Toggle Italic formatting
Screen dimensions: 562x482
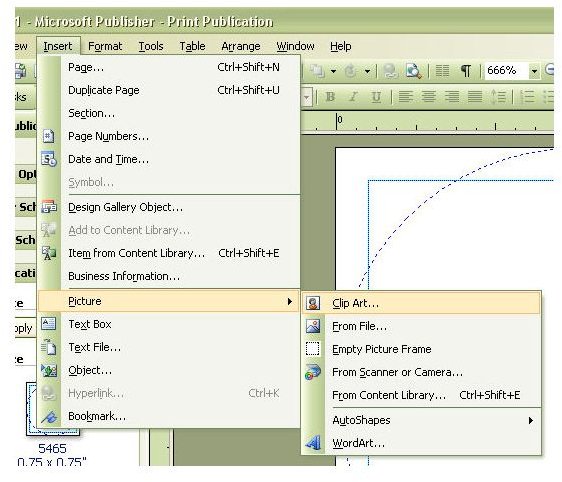[353, 97]
